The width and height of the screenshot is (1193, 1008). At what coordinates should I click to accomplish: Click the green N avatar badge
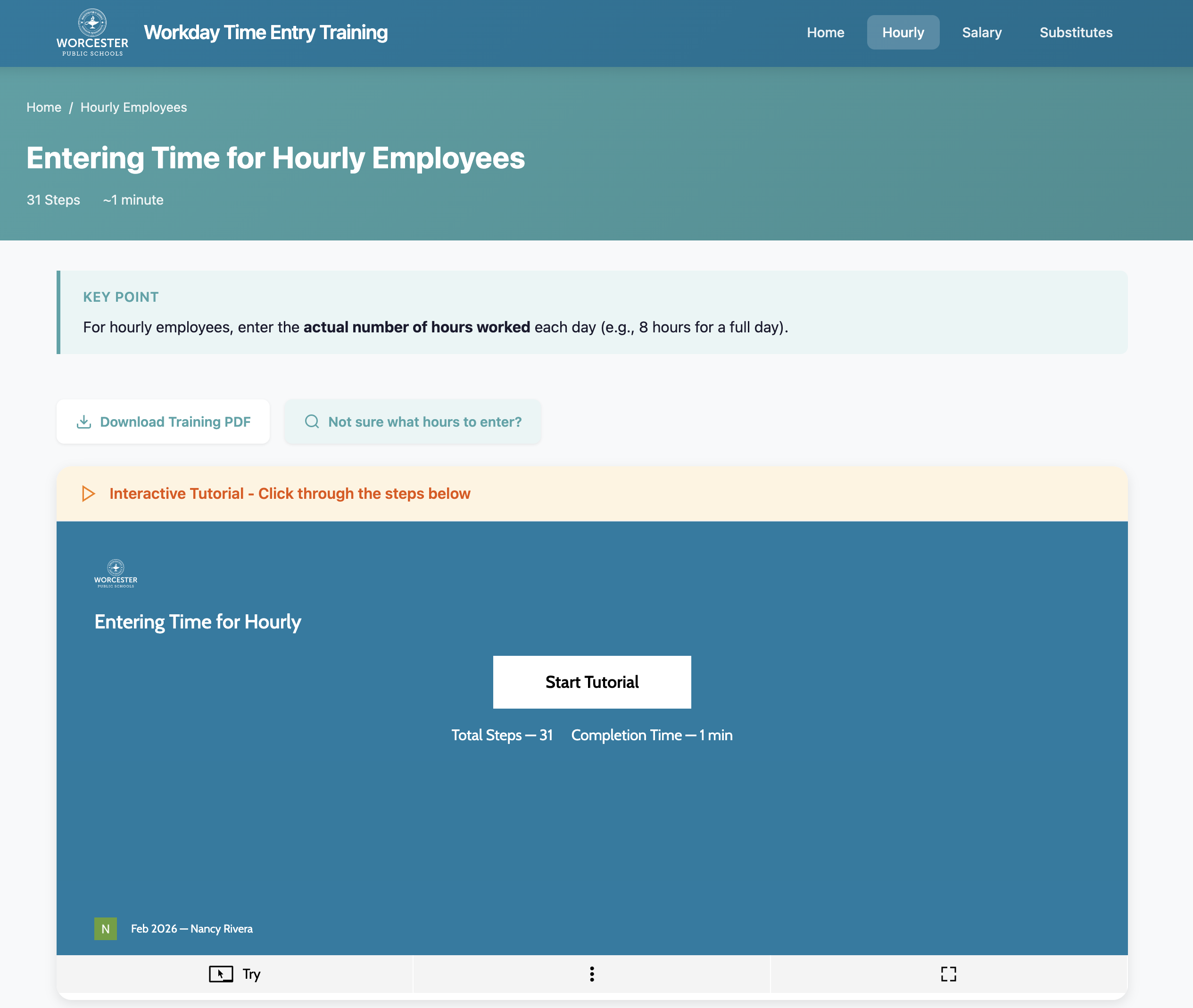(105, 929)
